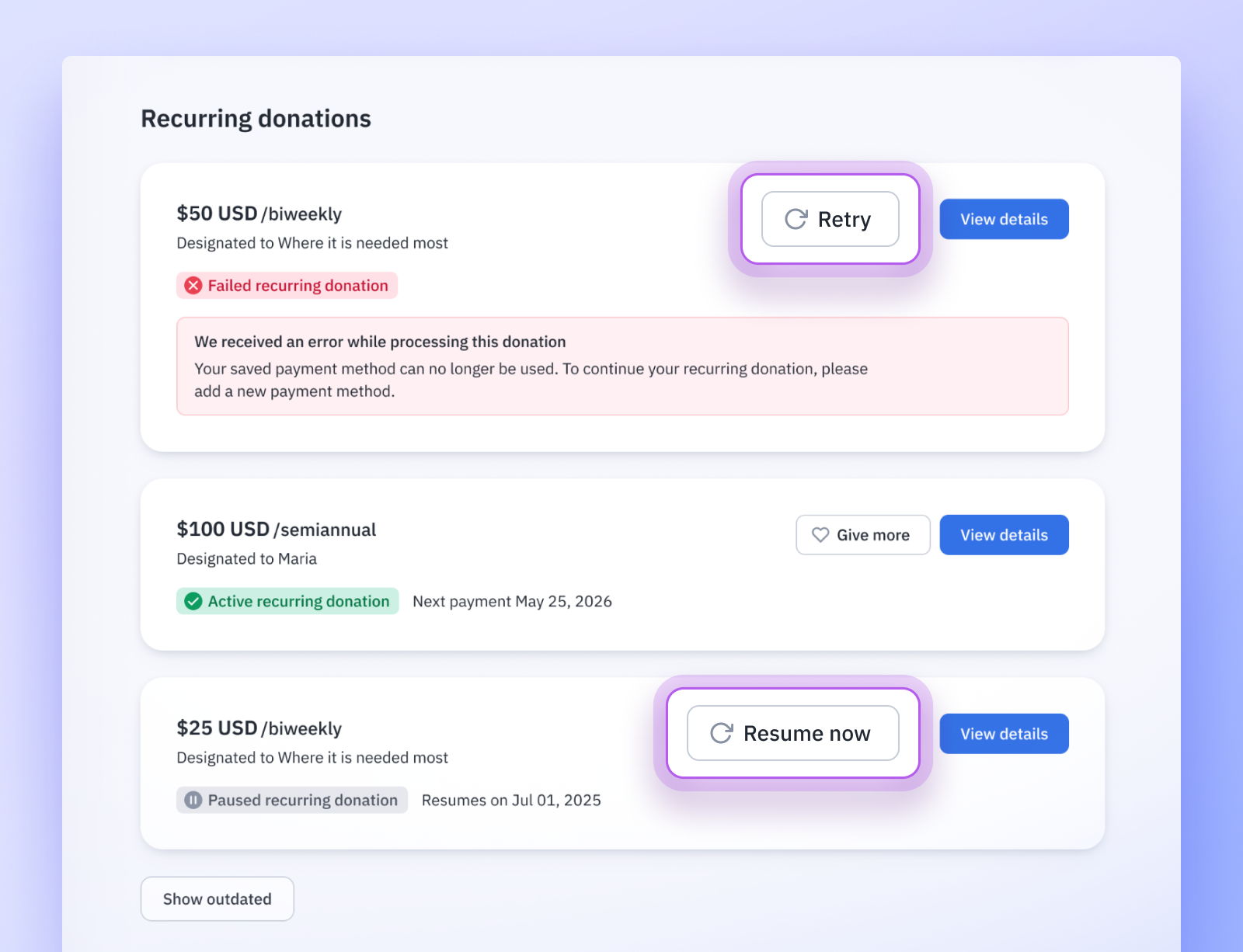Click the Recurring donations heading
The height and width of the screenshot is (952, 1243).
click(x=256, y=119)
